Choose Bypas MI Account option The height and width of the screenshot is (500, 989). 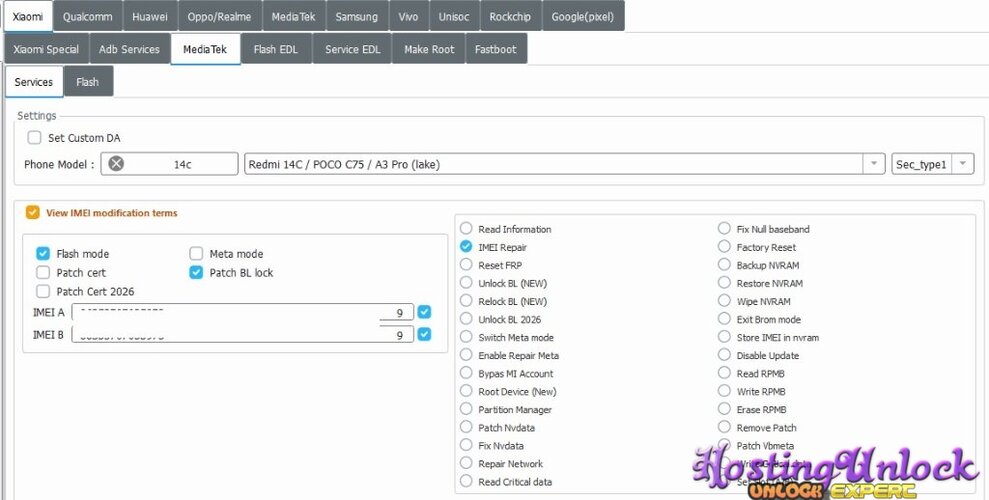(466, 373)
